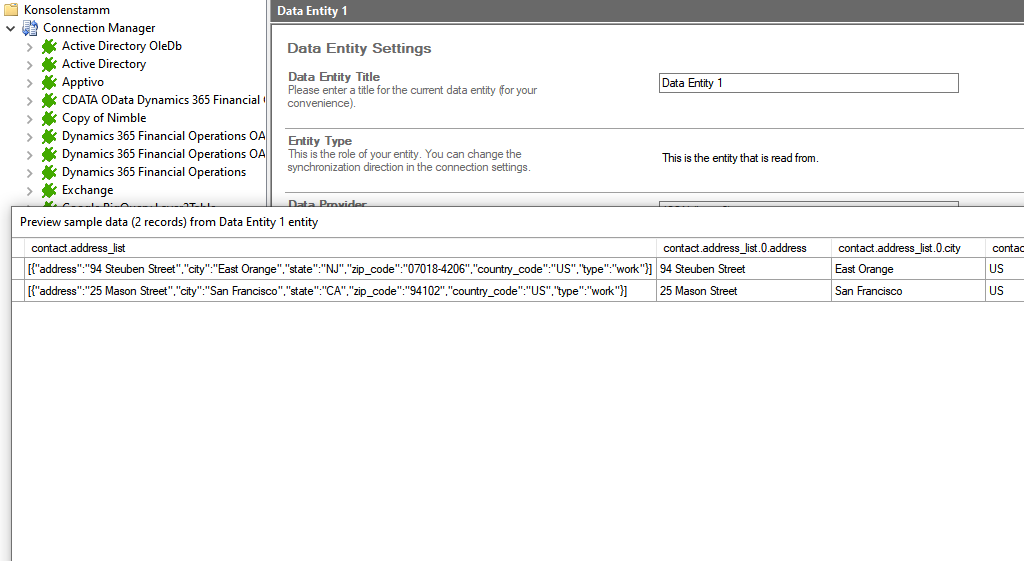Click the Data Entity Title input field
The image size is (1024, 561).
pyautogui.click(x=808, y=83)
